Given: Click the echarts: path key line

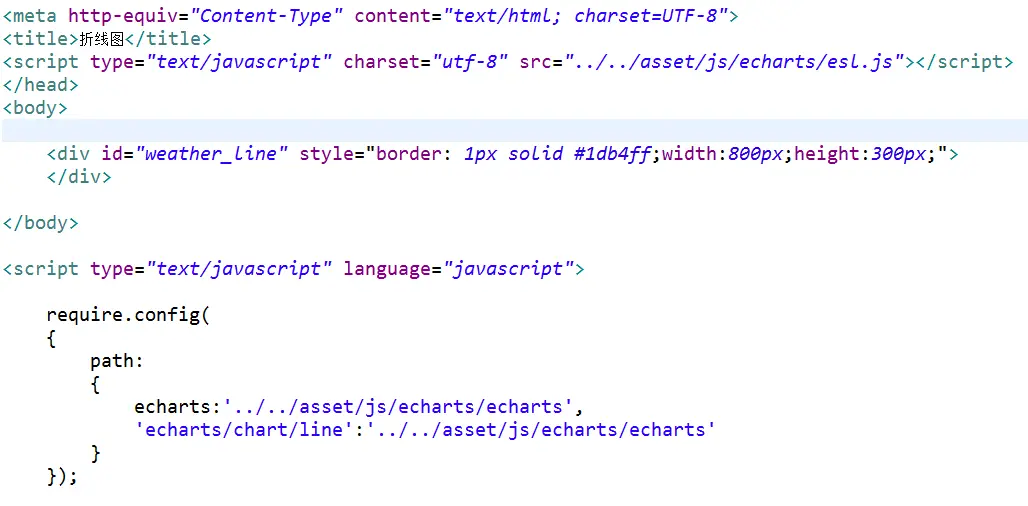Looking at the screenshot, I should click(x=359, y=407).
